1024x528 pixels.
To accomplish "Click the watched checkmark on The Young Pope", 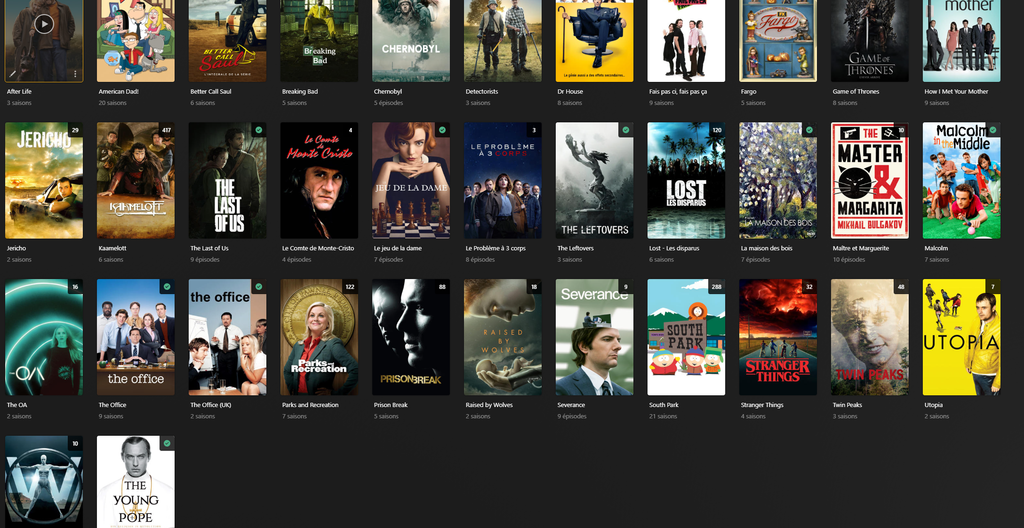I will (166, 443).
